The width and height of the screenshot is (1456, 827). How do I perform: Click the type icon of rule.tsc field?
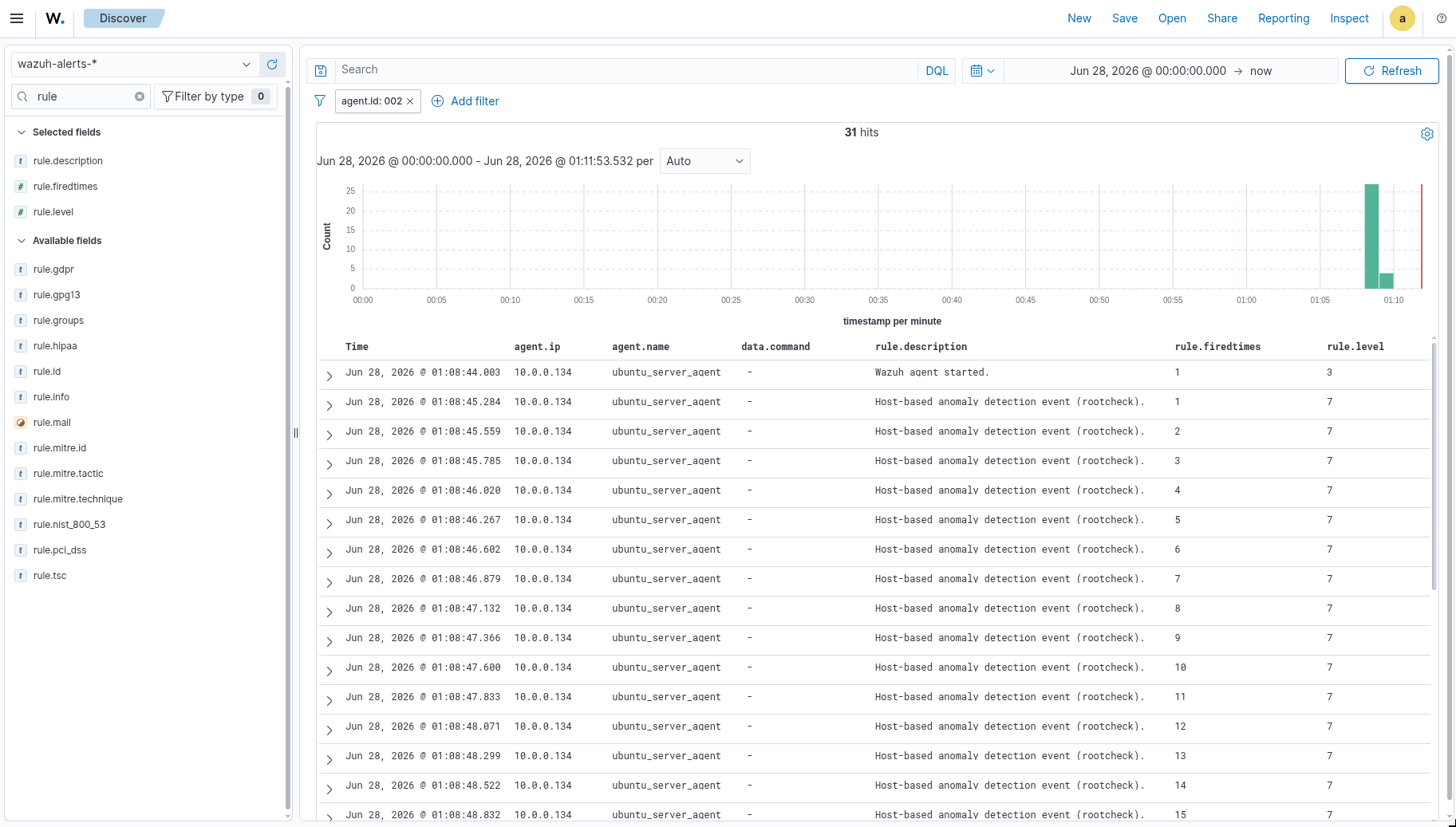[x=21, y=576]
